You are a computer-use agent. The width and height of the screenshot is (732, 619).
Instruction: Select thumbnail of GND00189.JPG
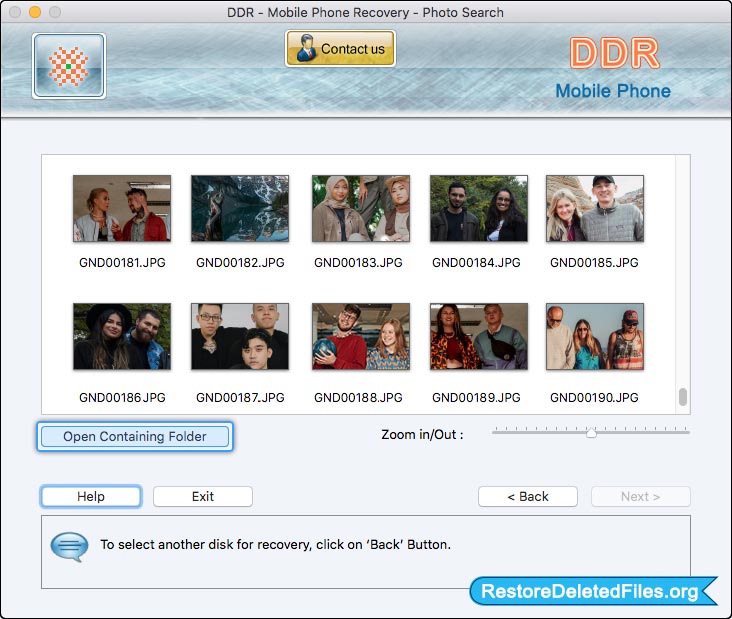[479, 336]
